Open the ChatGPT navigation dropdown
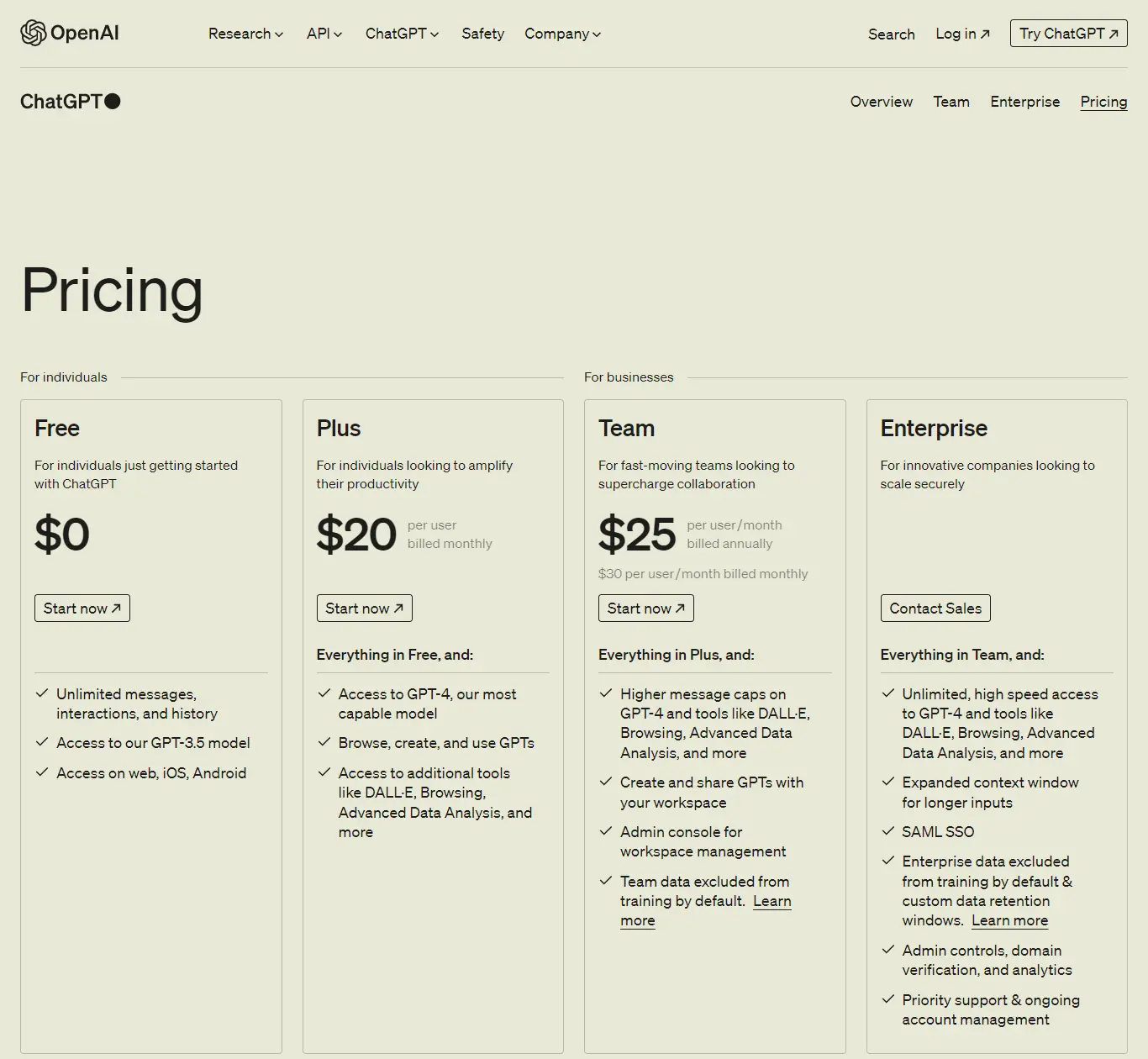This screenshot has width=1148, height=1059. (402, 34)
